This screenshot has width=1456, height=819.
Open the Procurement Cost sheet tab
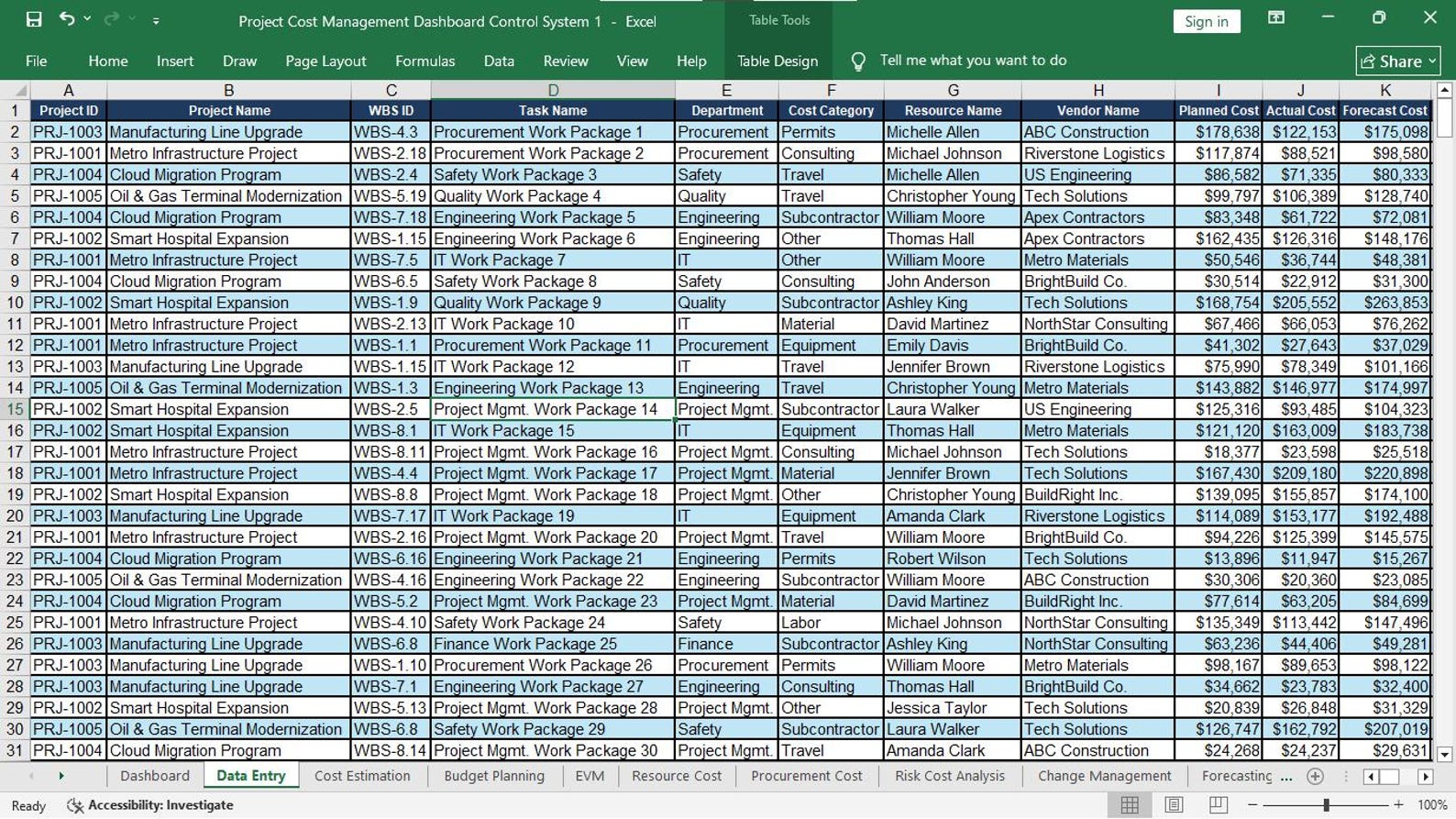pos(807,776)
